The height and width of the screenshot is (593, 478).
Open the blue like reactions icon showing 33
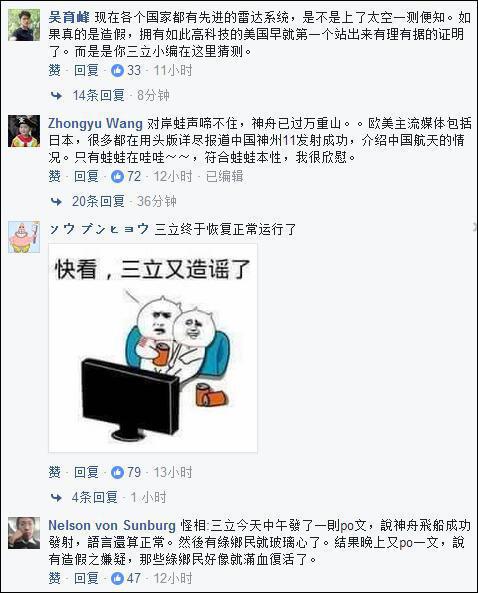[117, 70]
